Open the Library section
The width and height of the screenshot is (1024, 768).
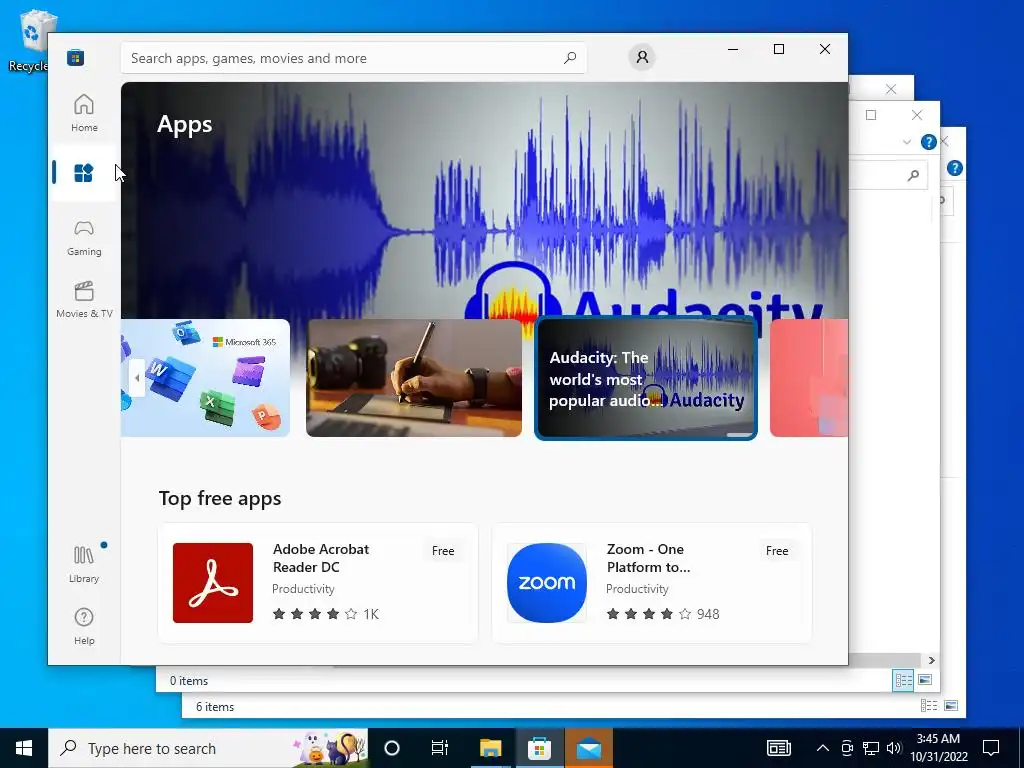(84, 564)
